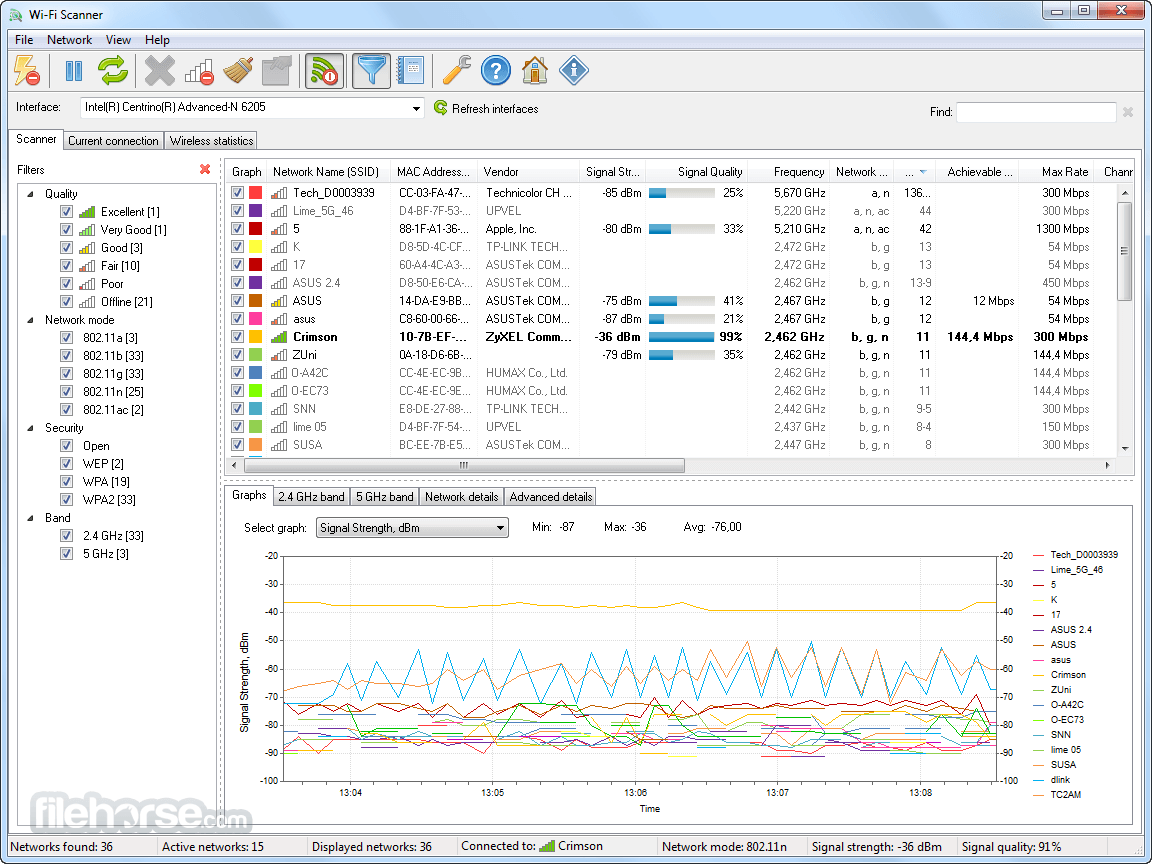Uncheck the graph checkbox for Lime_5G_46
1152x864 pixels.
coord(237,211)
